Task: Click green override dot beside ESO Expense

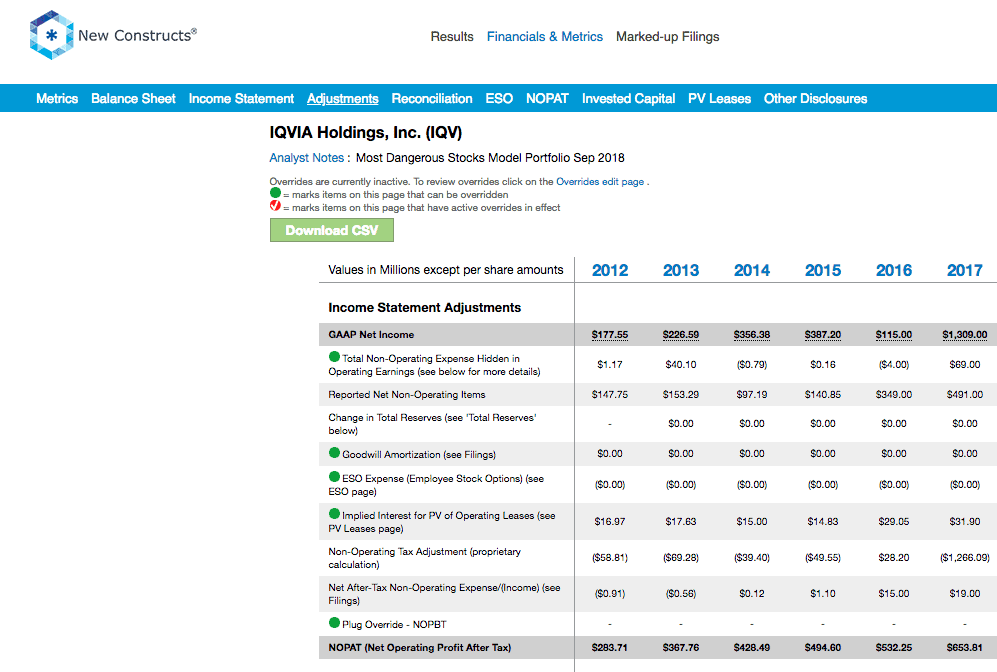Action: click(x=334, y=477)
